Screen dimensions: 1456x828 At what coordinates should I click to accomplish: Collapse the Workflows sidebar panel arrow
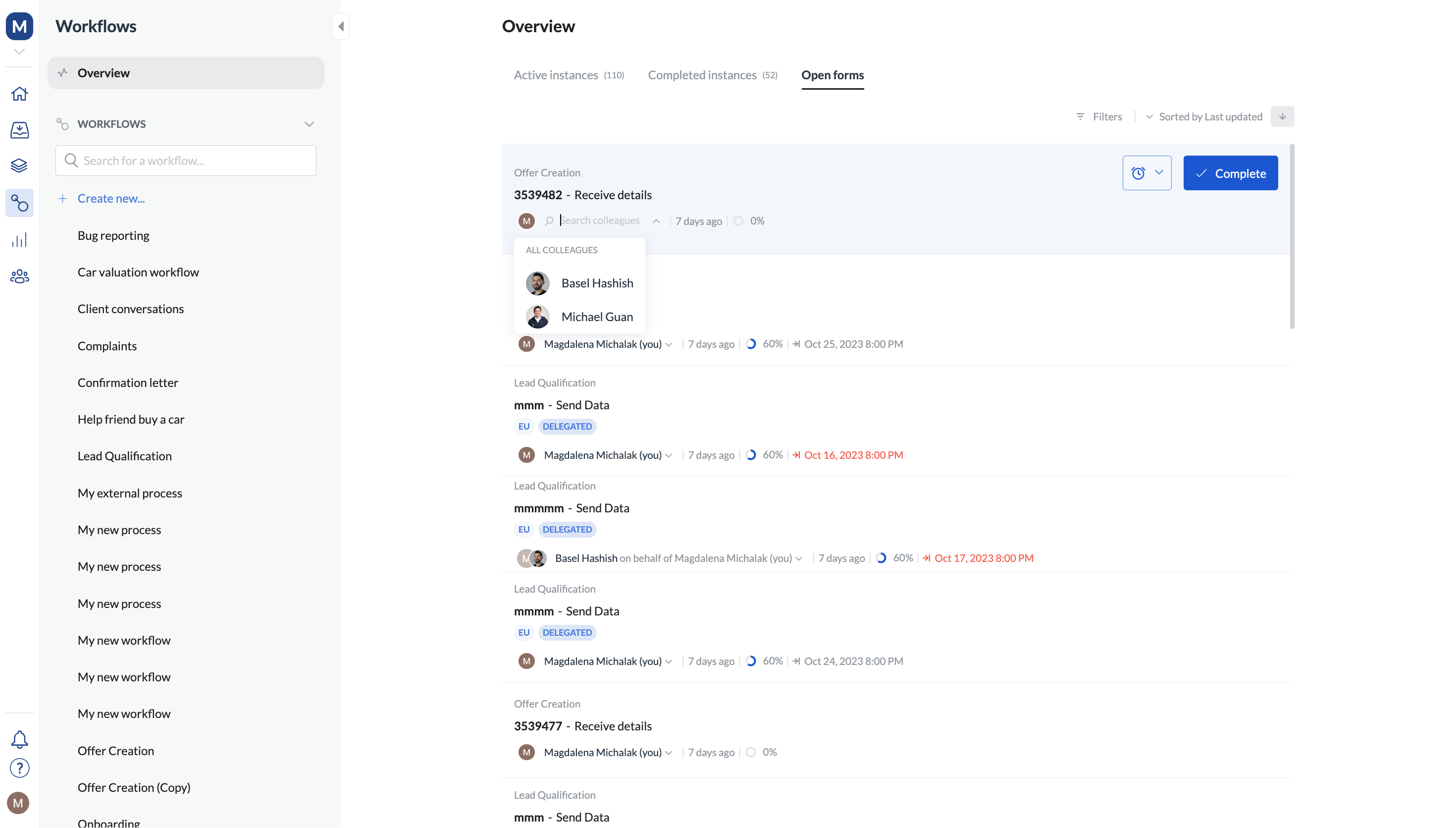(340, 26)
